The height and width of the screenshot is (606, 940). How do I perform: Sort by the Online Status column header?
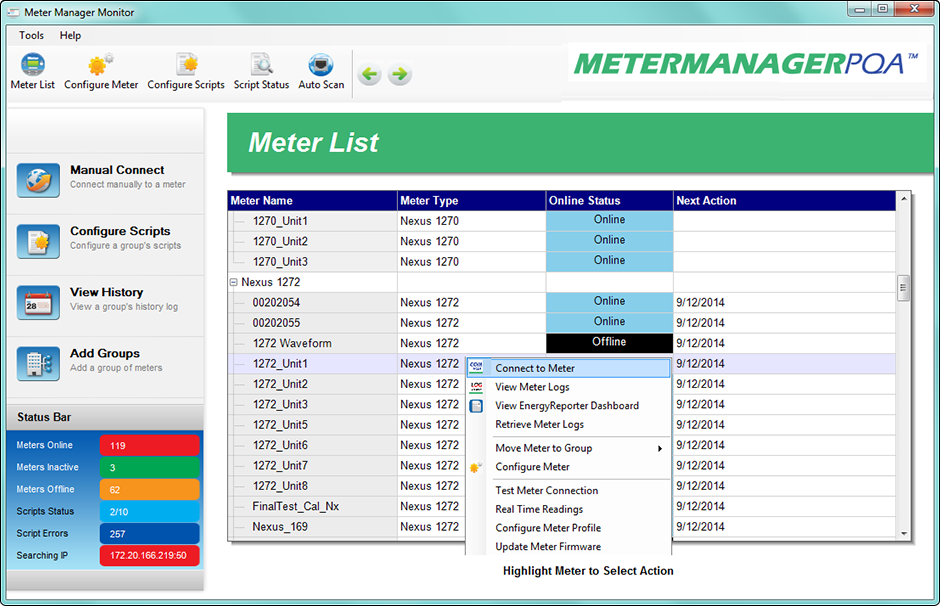(x=609, y=201)
